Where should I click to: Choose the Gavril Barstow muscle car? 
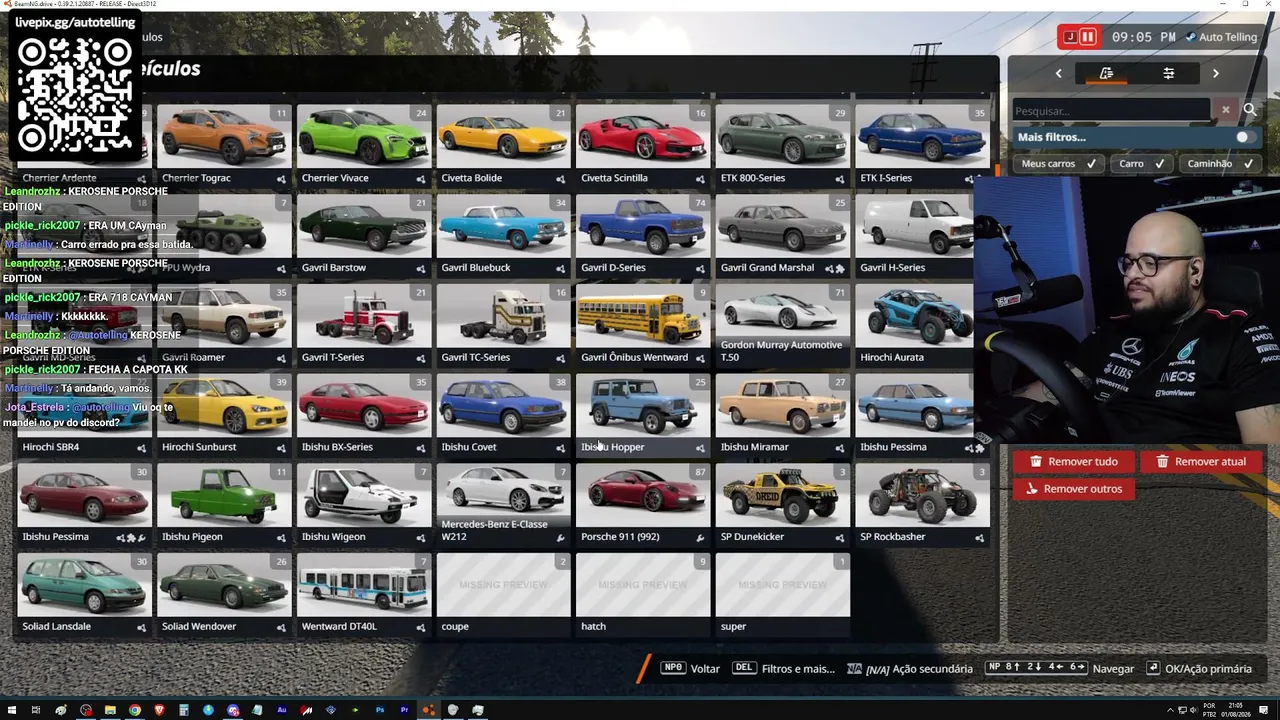(x=364, y=235)
